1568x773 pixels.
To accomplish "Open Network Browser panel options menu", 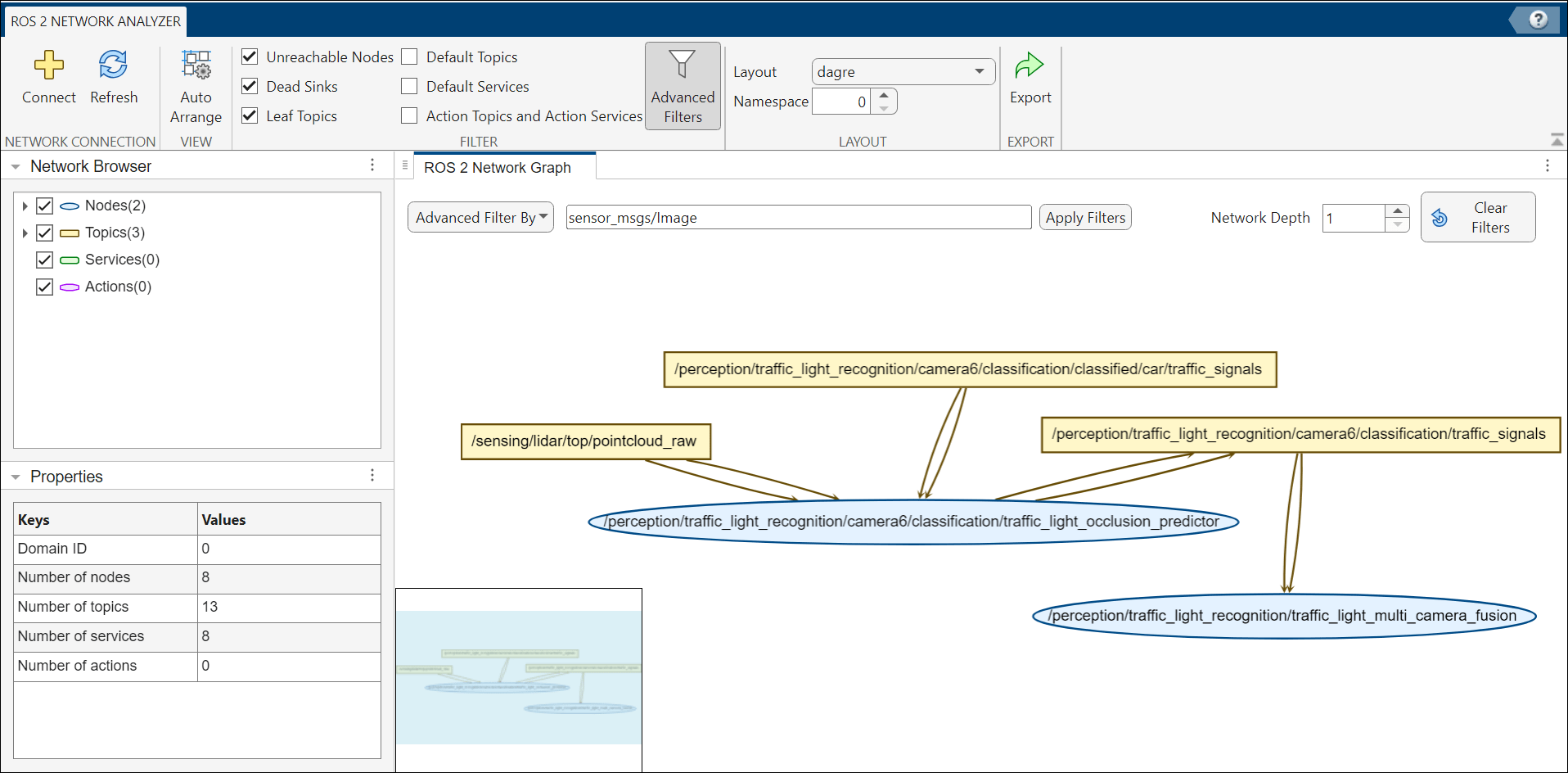I will pos(372,165).
